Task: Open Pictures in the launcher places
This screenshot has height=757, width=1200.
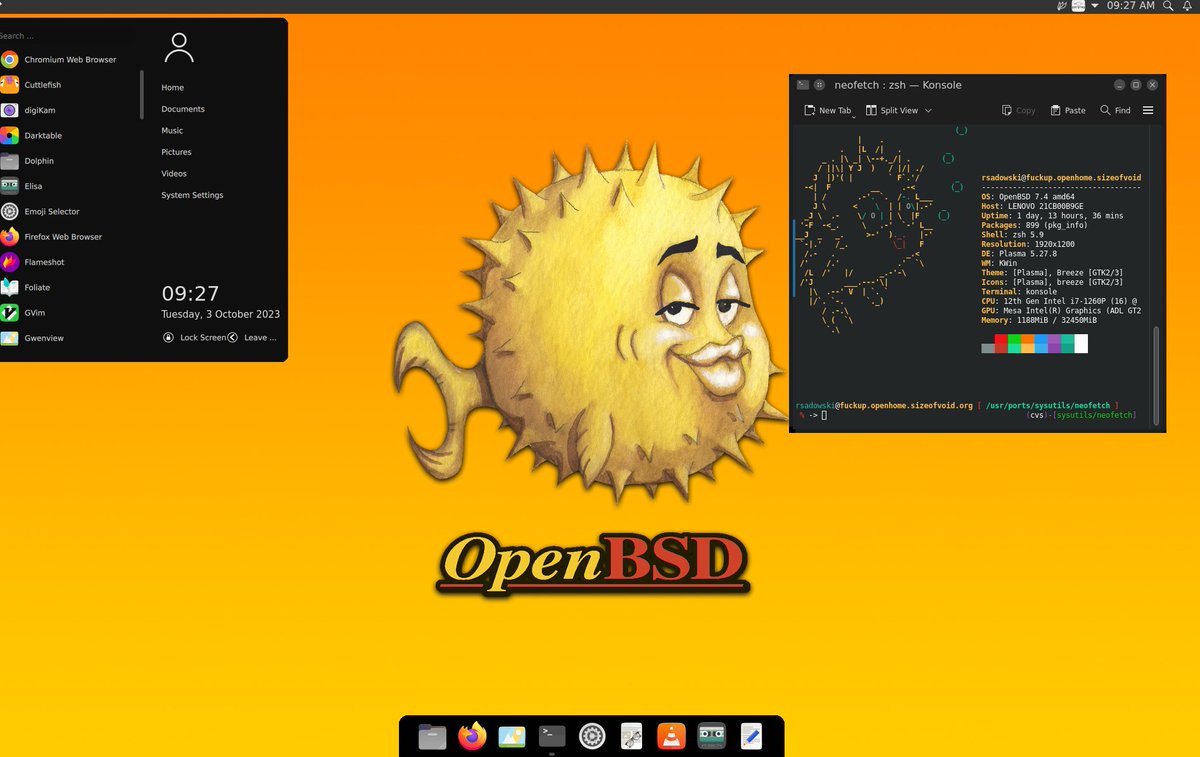Action: (x=176, y=152)
